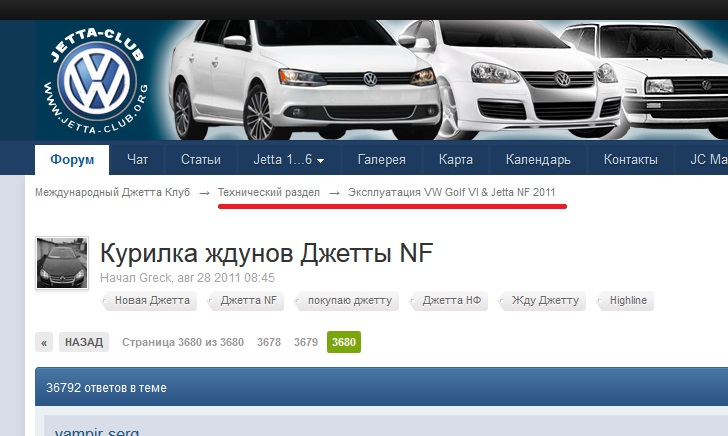Screen dimensions: 728x436
Task: Open the Чат tab
Action: click(x=137, y=160)
